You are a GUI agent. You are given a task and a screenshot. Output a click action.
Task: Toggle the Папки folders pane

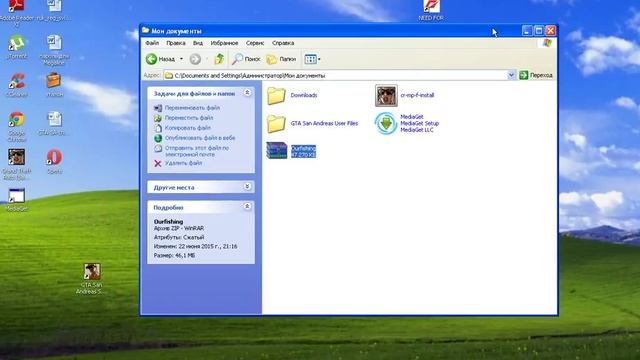[x=281, y=59]
